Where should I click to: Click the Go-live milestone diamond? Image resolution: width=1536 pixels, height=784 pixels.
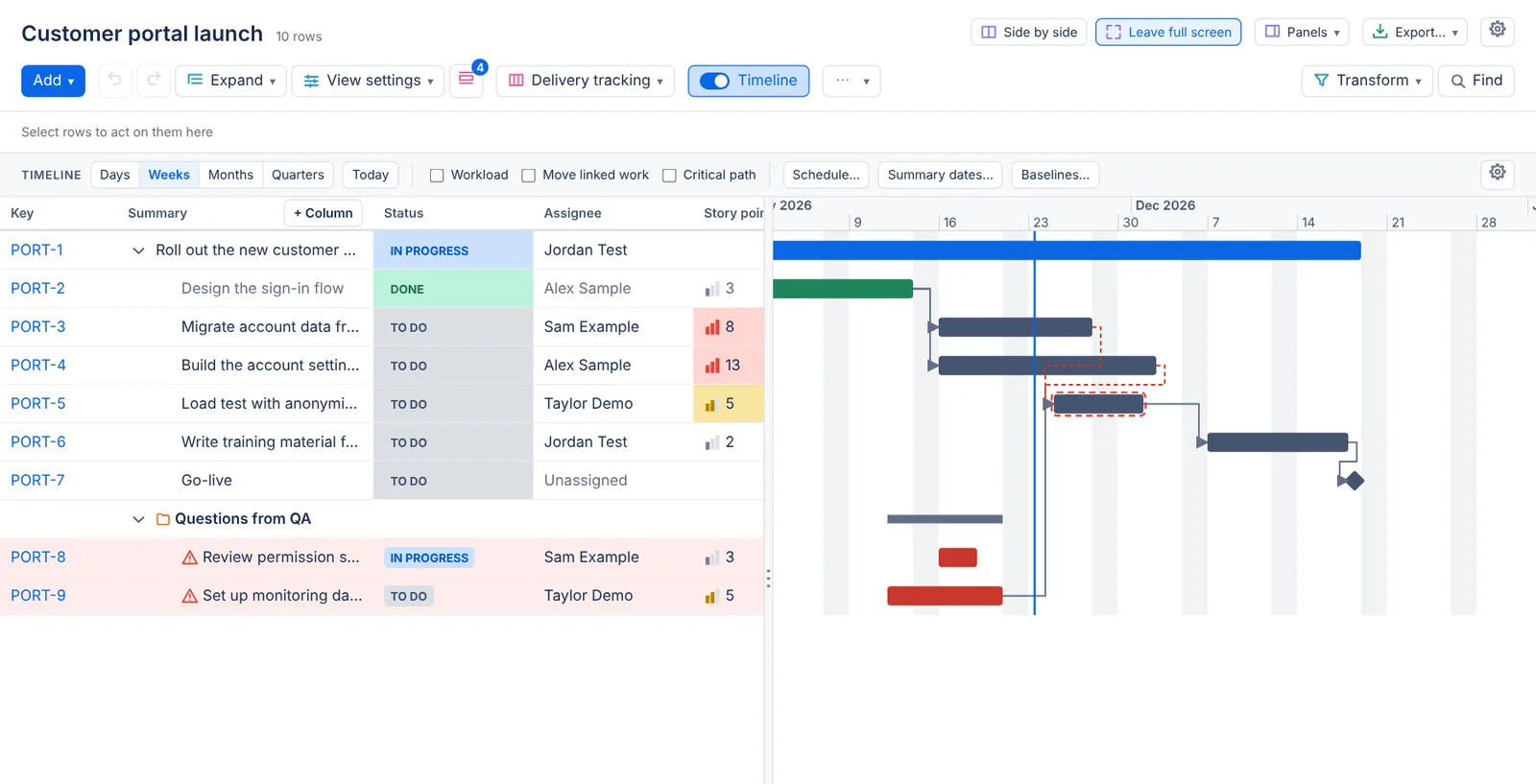point(1355,481)
